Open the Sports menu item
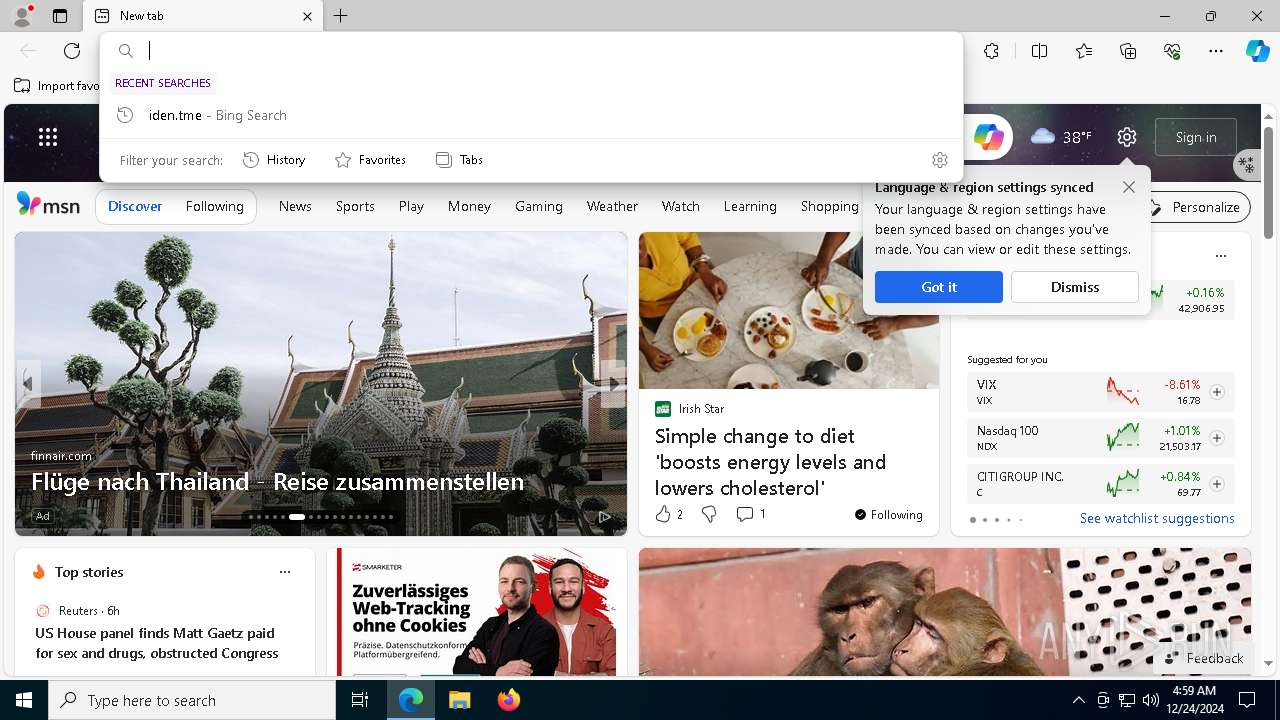 (355, 206)
